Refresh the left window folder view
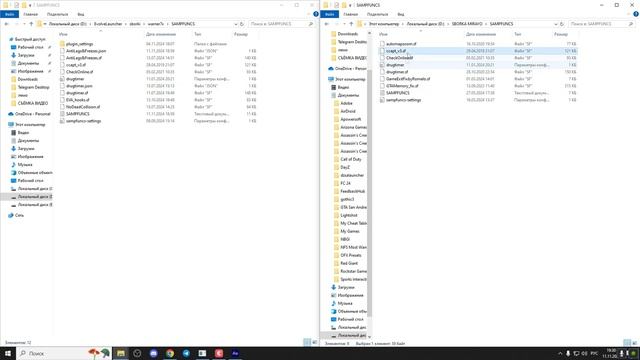 (242, 24)
